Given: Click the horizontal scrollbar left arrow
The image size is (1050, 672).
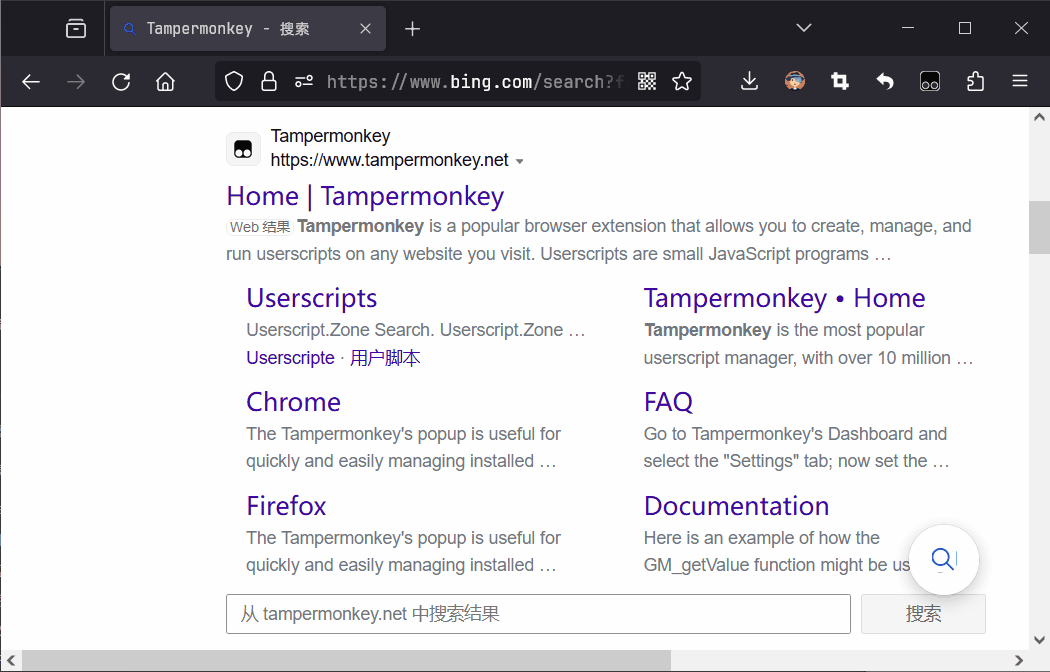Looking at the screenshot, I should (x=11, y=661).
